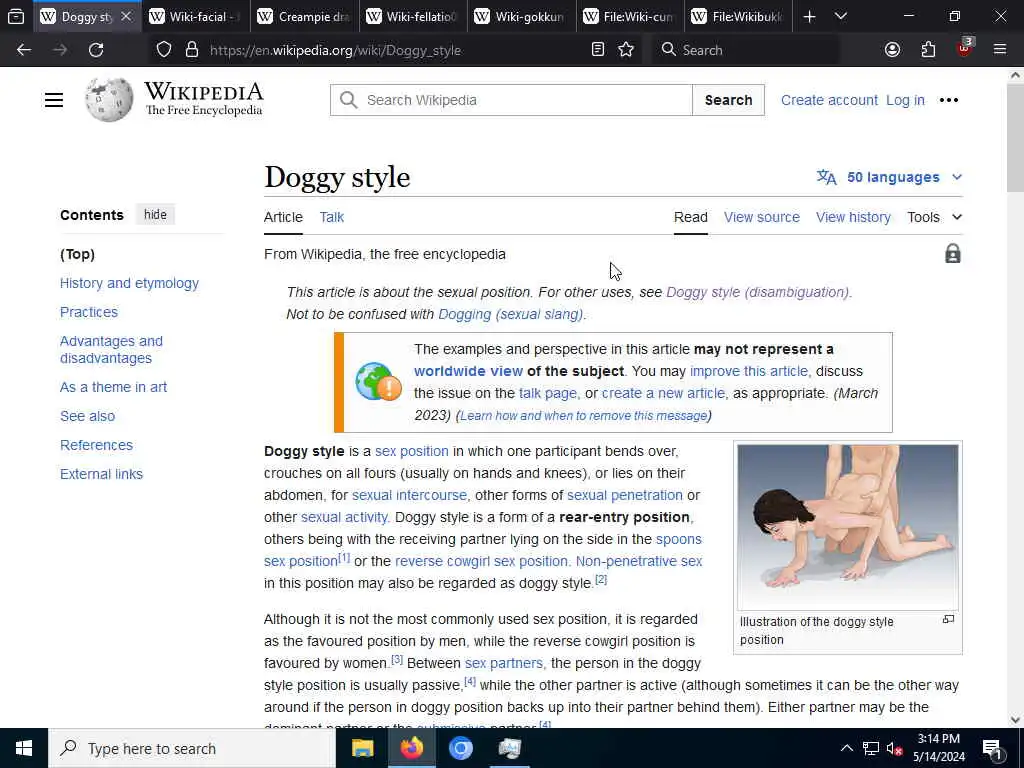Reload the page with the refresh icon
The height and width of the screenshot is (768, 1024).
point(96,50)
